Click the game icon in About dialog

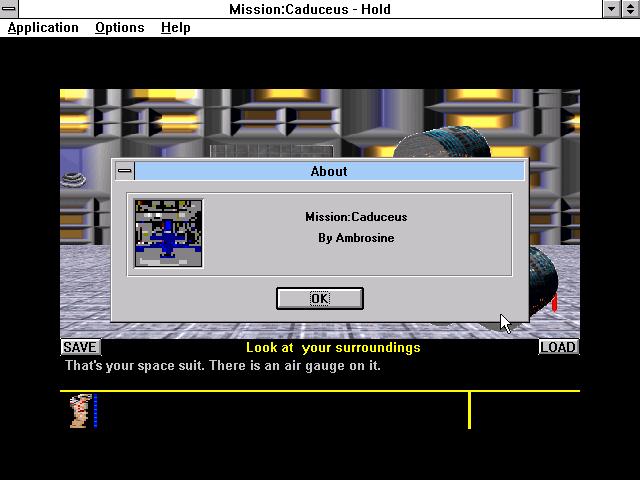168,233
